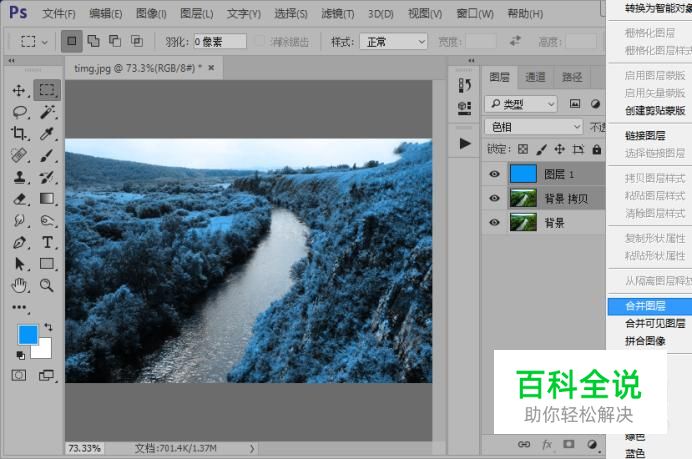Select the Brush tool
Viewport: 692px width, 459px height.
pyautogui.click(x=47, y=155)
